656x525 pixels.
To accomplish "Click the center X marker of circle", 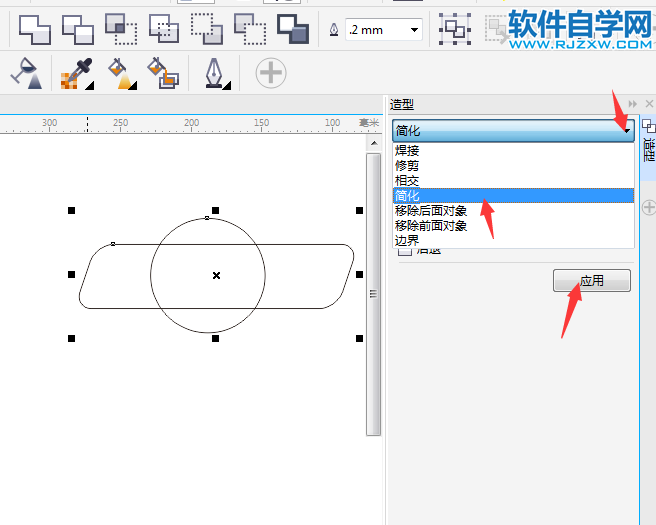I will click(216, 275).
